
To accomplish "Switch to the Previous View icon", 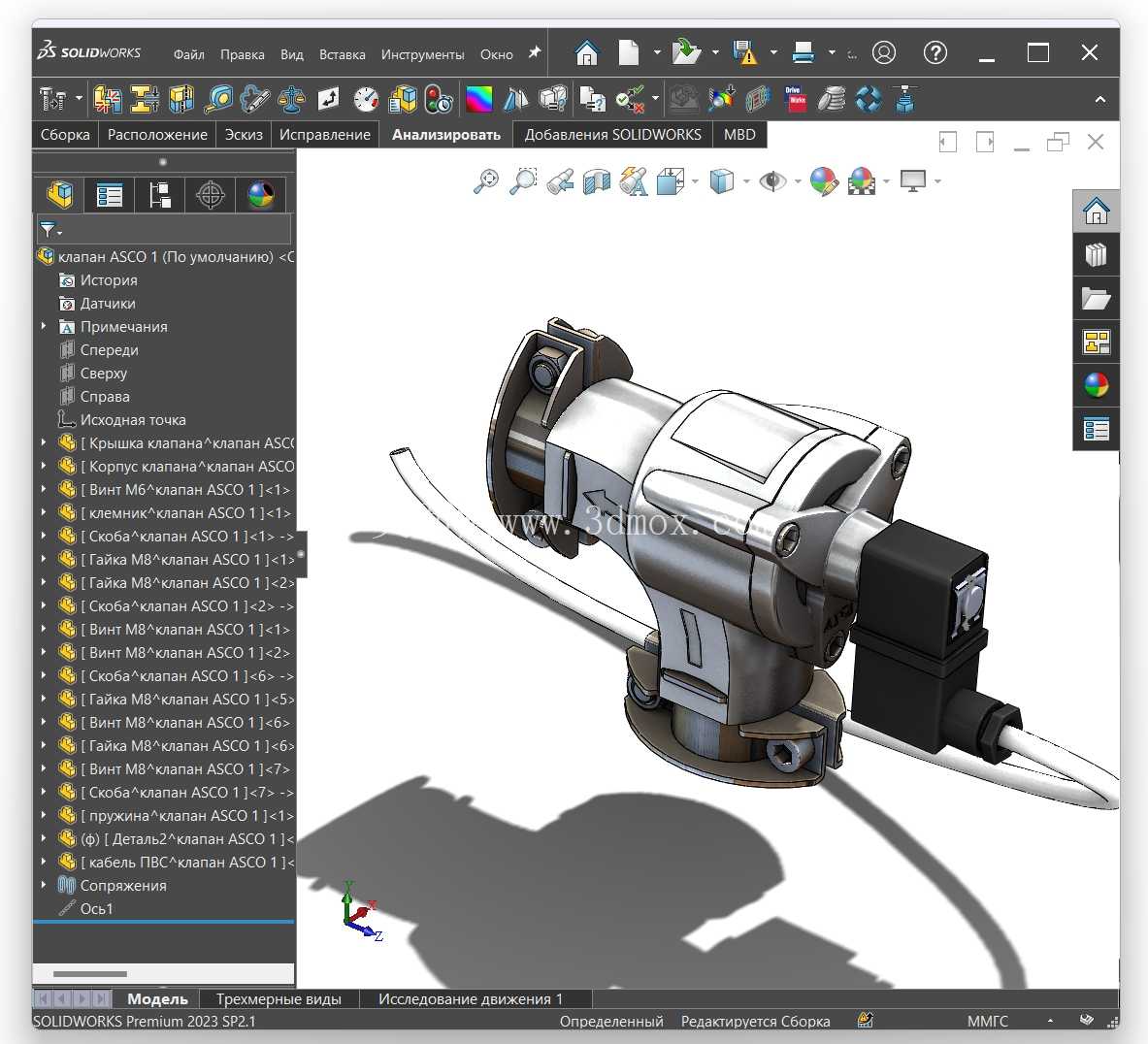I will coord(560,180).
